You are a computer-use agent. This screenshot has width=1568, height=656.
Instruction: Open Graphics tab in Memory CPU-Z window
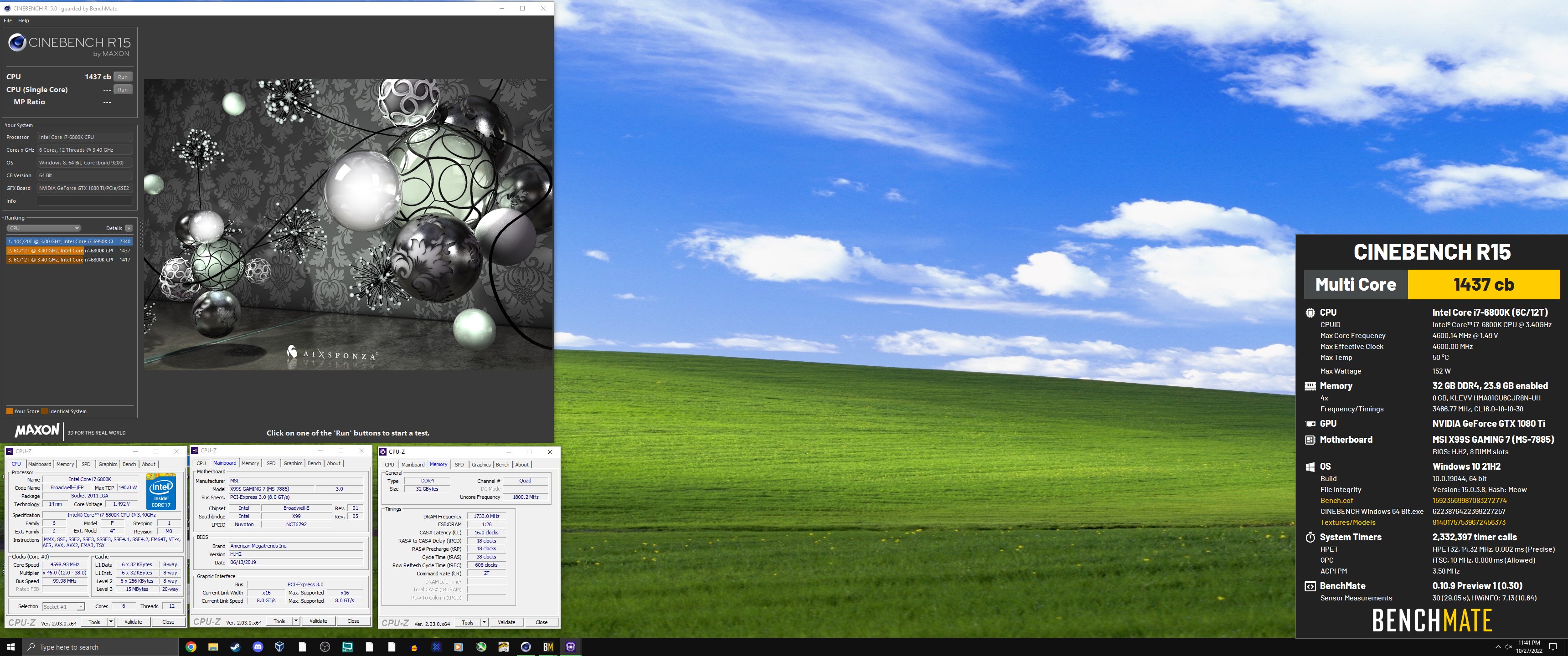[x=481, y=464]
